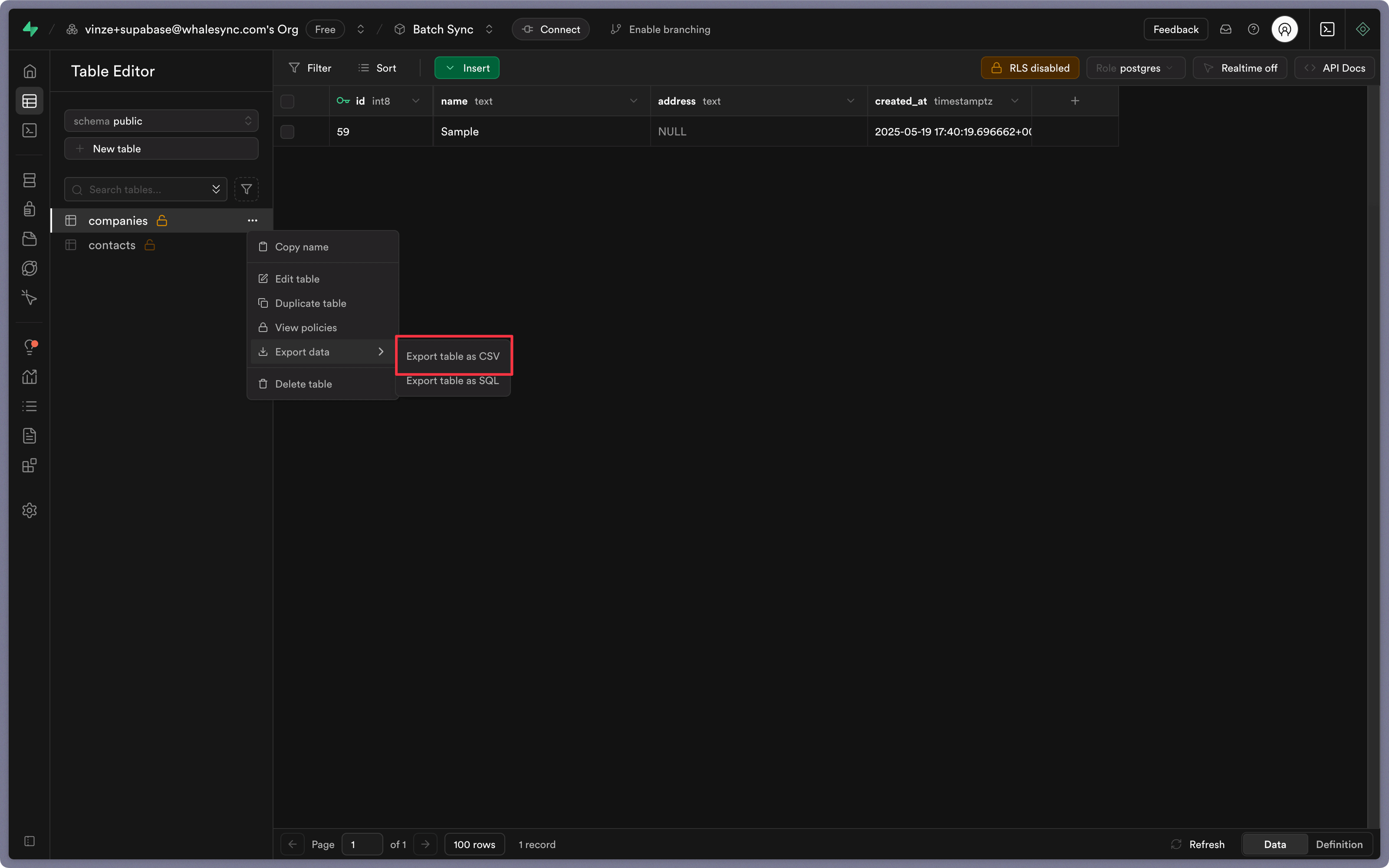Open the Integrations sidebar icon

[x=29, y=465]
